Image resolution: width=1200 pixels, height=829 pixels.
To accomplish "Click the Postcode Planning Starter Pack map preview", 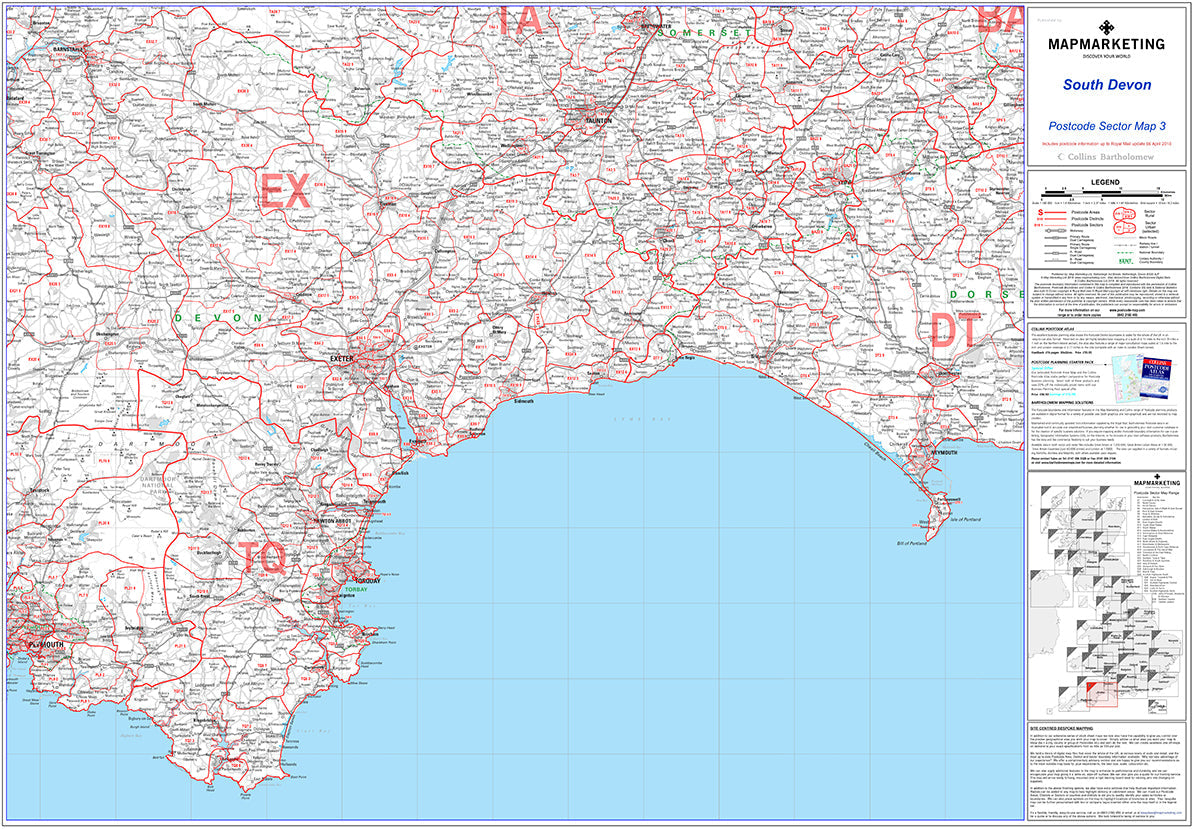I will [1127, 379].
